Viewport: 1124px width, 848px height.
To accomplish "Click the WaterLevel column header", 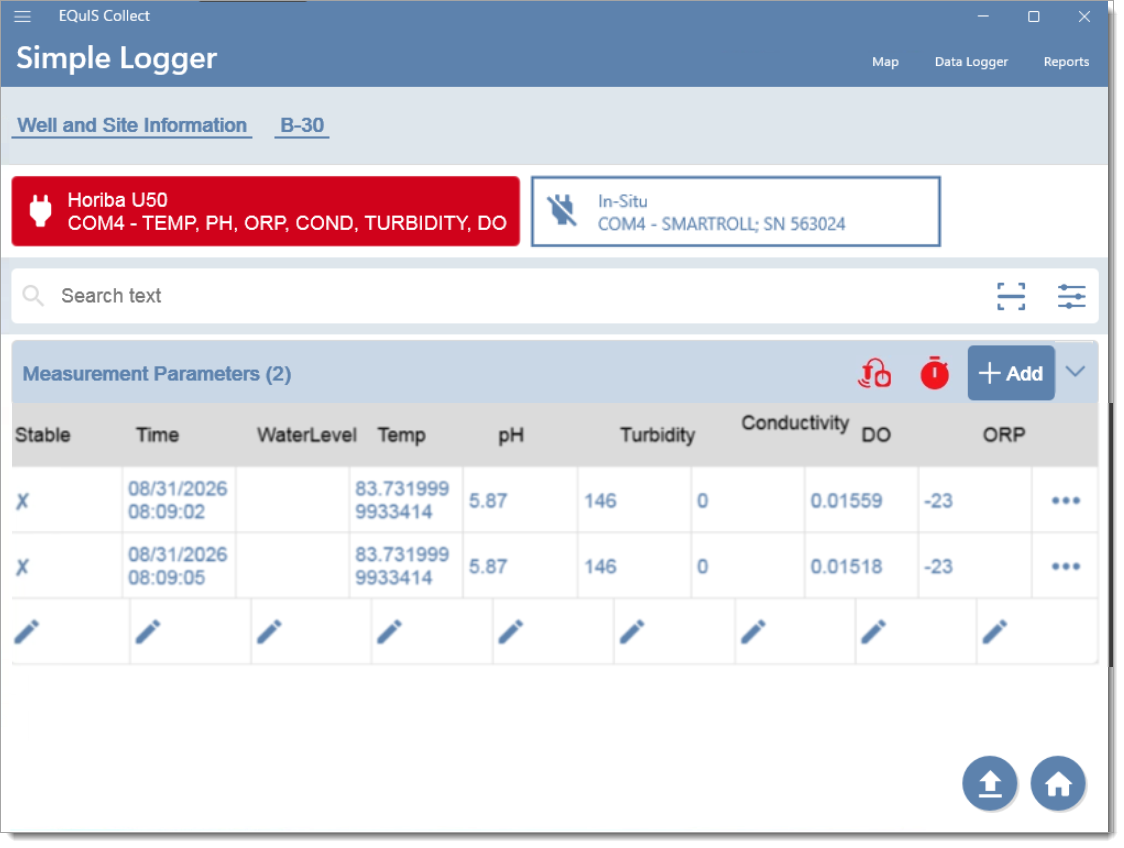I will click(x=306, y=435).
